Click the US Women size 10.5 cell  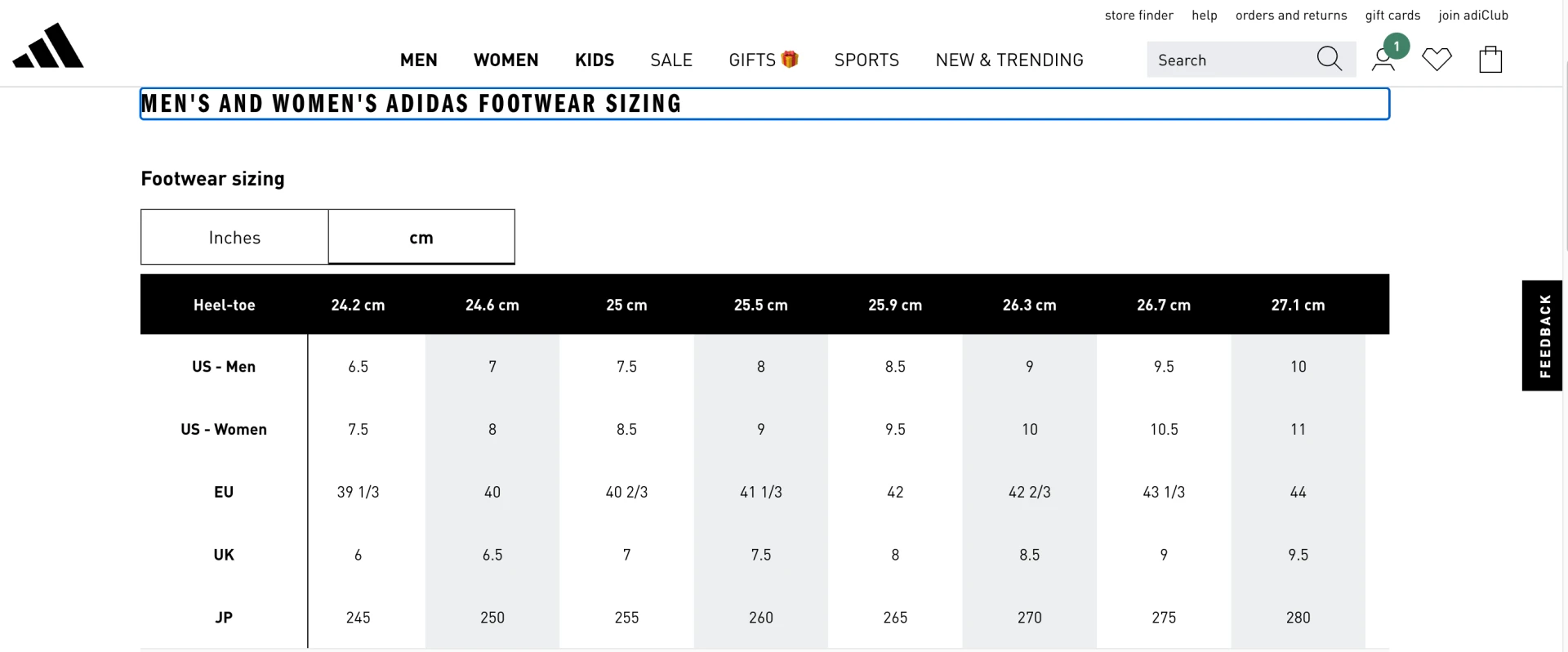click(x=1165, y=430)
